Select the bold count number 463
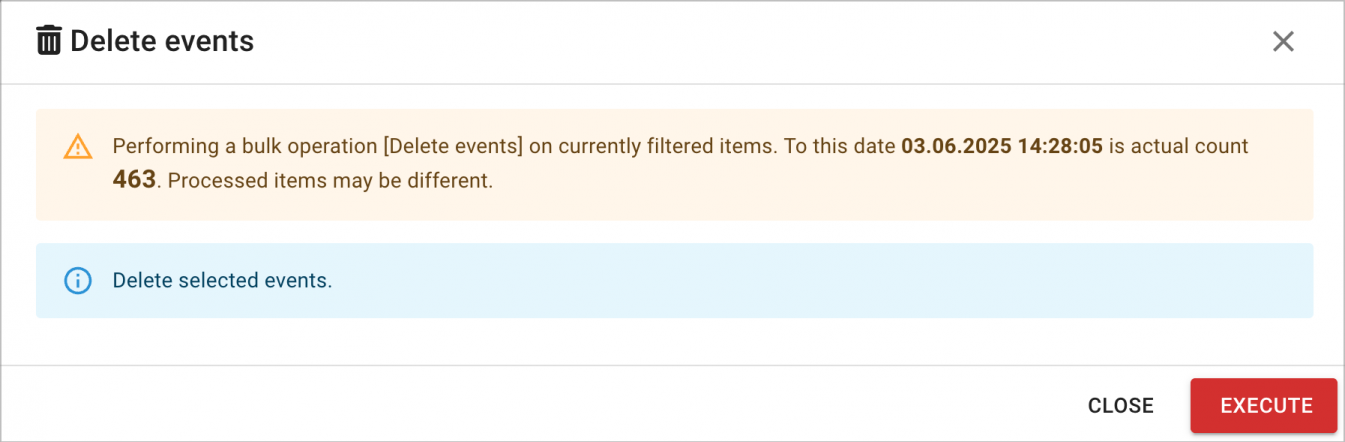Viewport: 1345px width, 442px height. tap(134, 180)
